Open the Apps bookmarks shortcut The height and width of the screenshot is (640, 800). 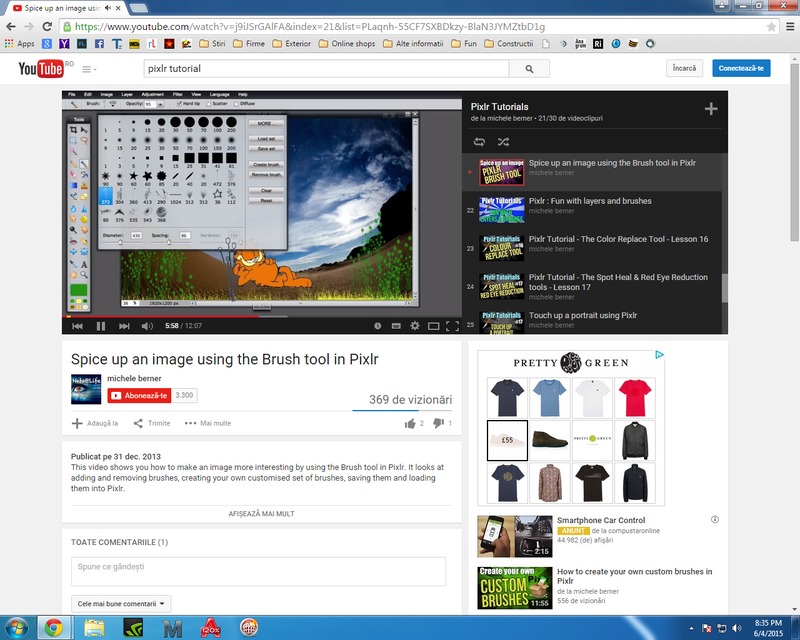19,44
